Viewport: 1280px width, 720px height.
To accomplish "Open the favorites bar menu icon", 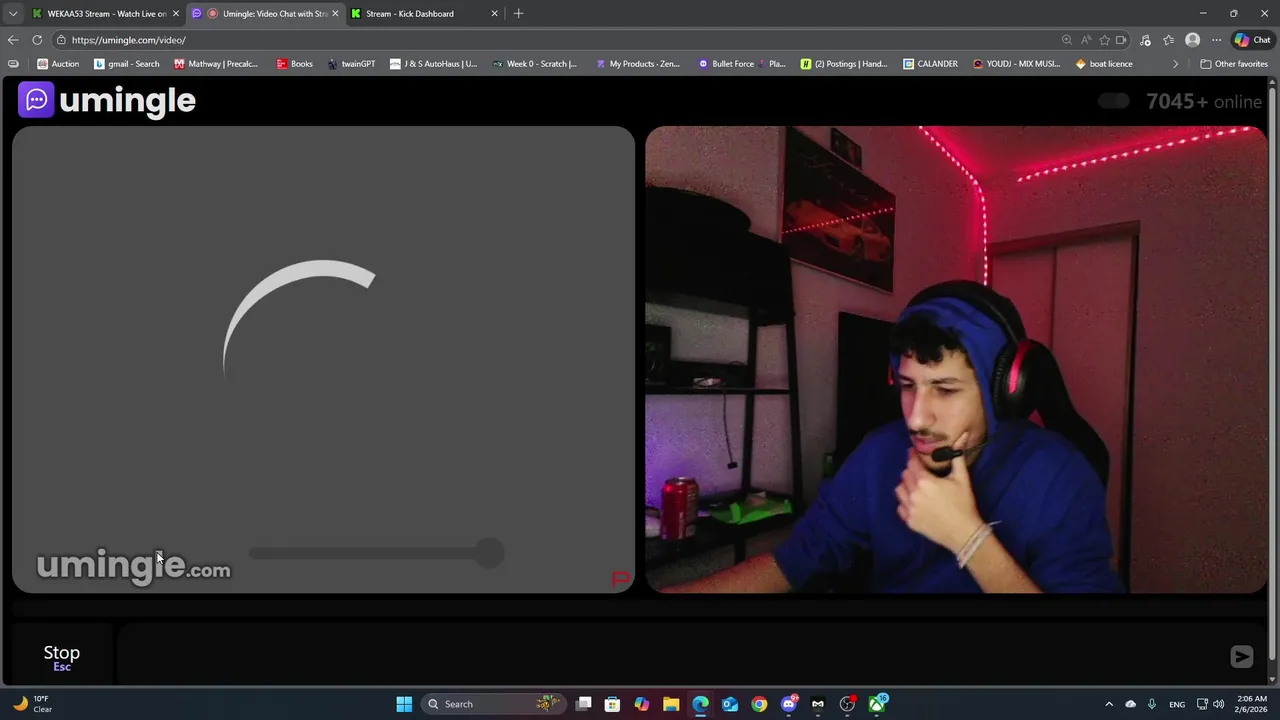I will [x=13, y=64].
